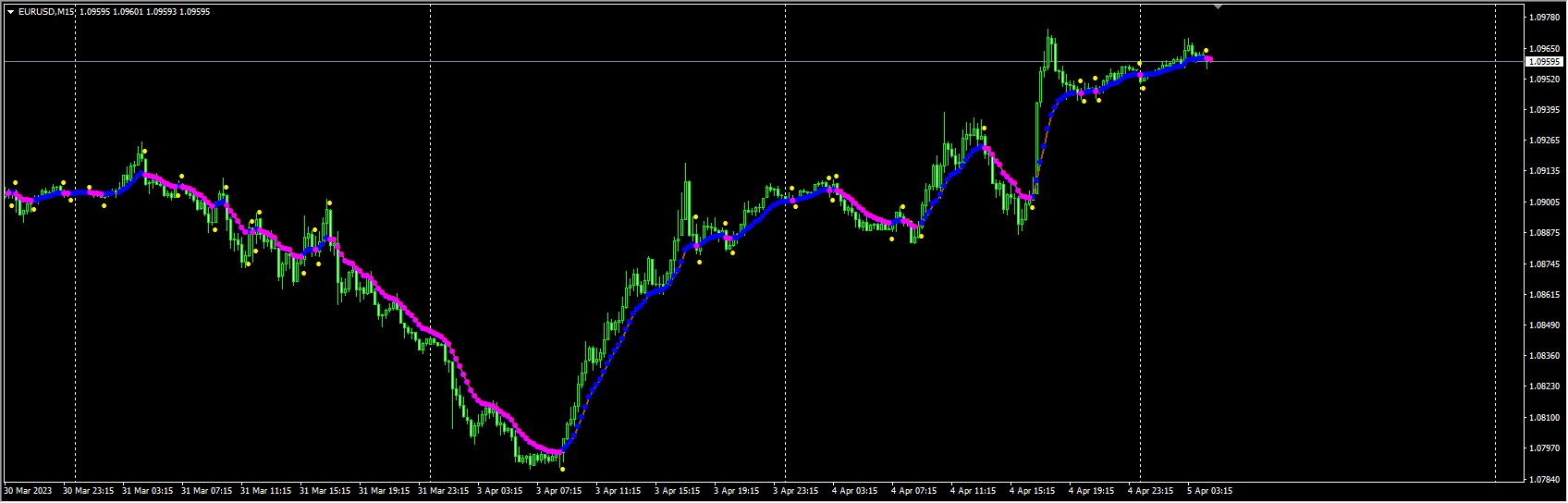
Task: Click the 3 Apr 07:15 time label
Action: coord(559,491)
